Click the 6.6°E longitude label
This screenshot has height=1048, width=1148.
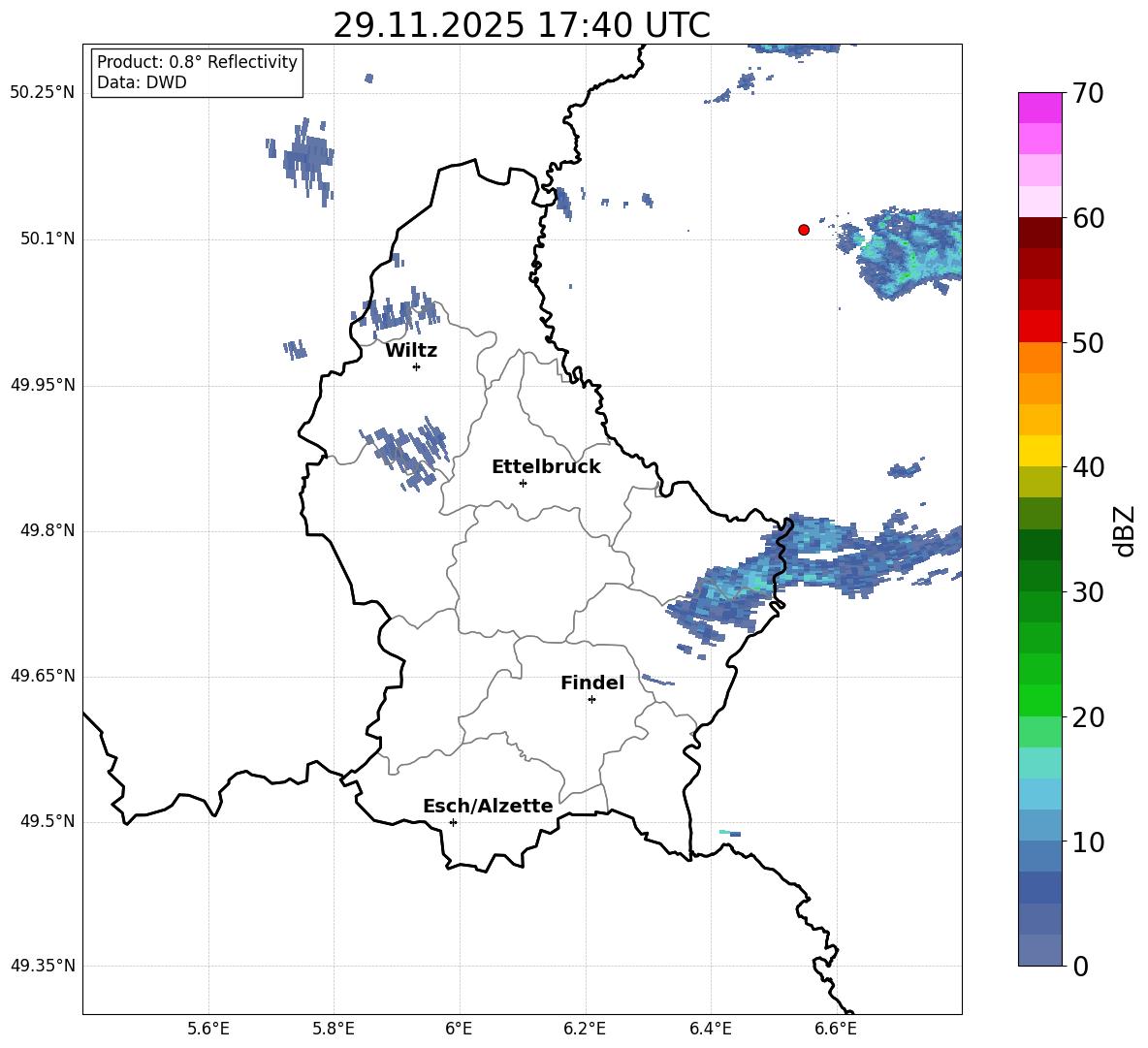836,1029
